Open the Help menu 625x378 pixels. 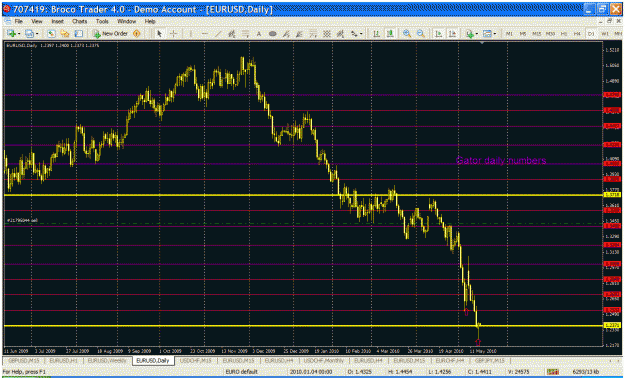point(150,21)
